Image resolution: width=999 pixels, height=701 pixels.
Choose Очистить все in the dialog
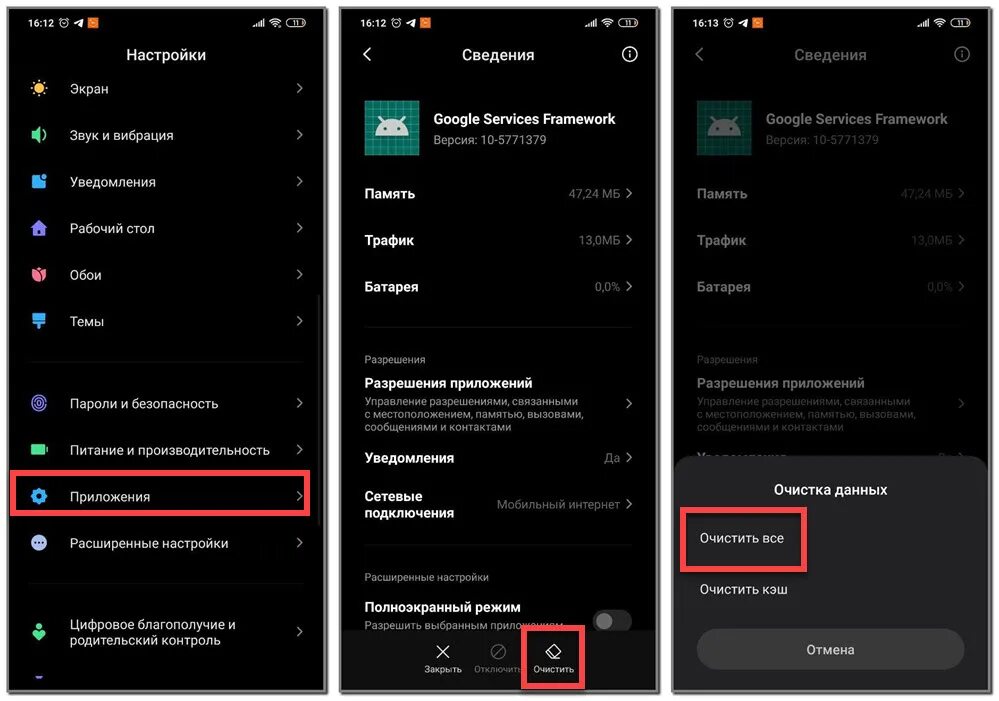(x=742, y=538)
